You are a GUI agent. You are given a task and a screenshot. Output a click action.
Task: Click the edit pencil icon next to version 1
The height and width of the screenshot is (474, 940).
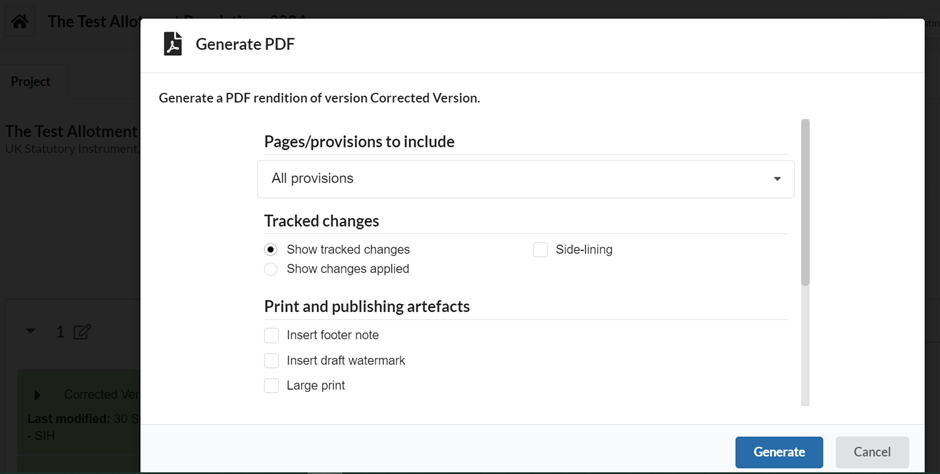point(82,332)
